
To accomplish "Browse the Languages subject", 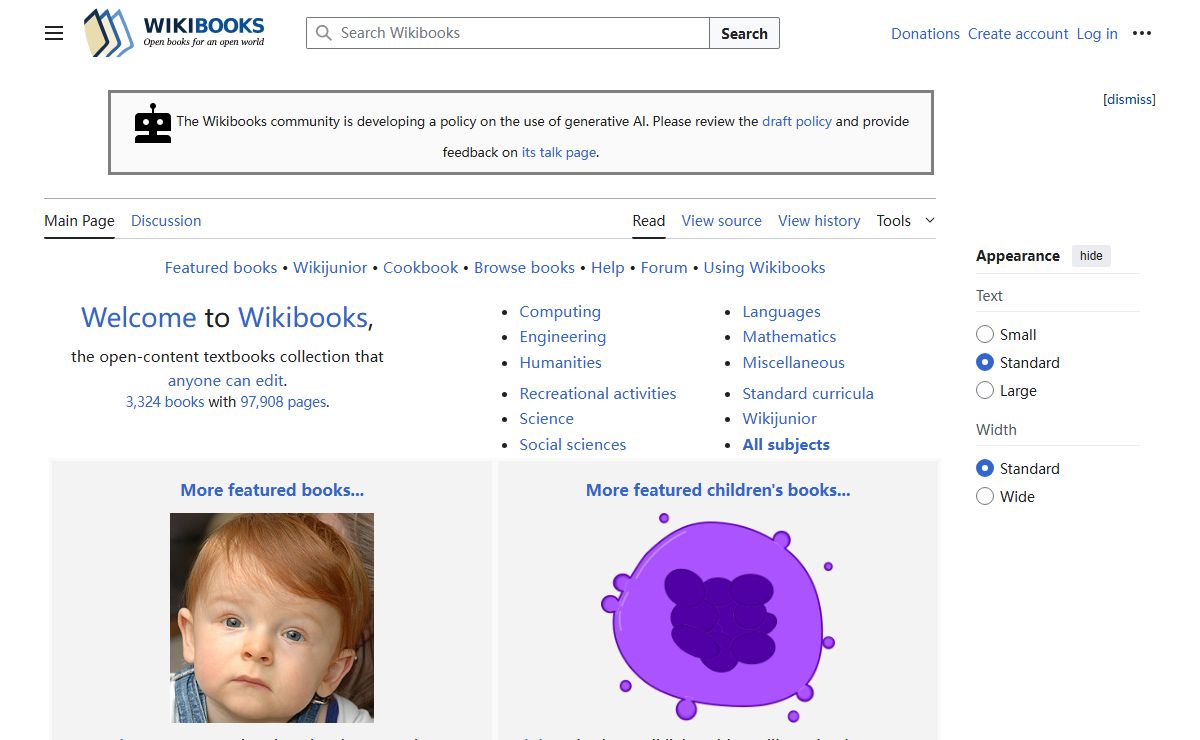I will tap(781, 312).
